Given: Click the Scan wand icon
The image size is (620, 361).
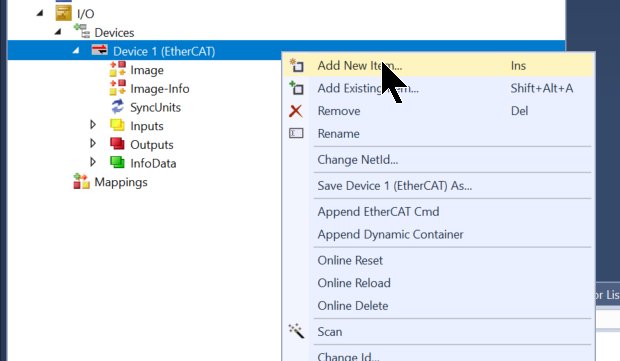Looking at the screenshot, I should [296, 331].
